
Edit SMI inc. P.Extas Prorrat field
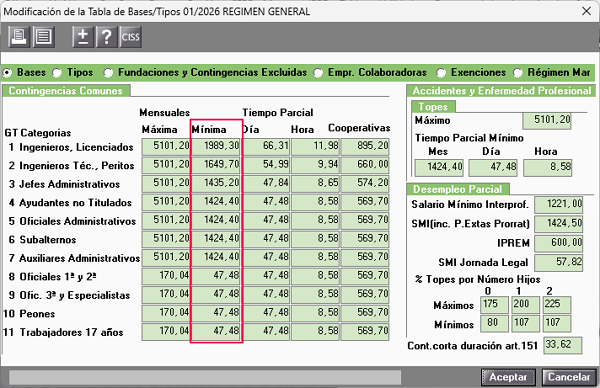pyautogui.click(x=559, y=224)
